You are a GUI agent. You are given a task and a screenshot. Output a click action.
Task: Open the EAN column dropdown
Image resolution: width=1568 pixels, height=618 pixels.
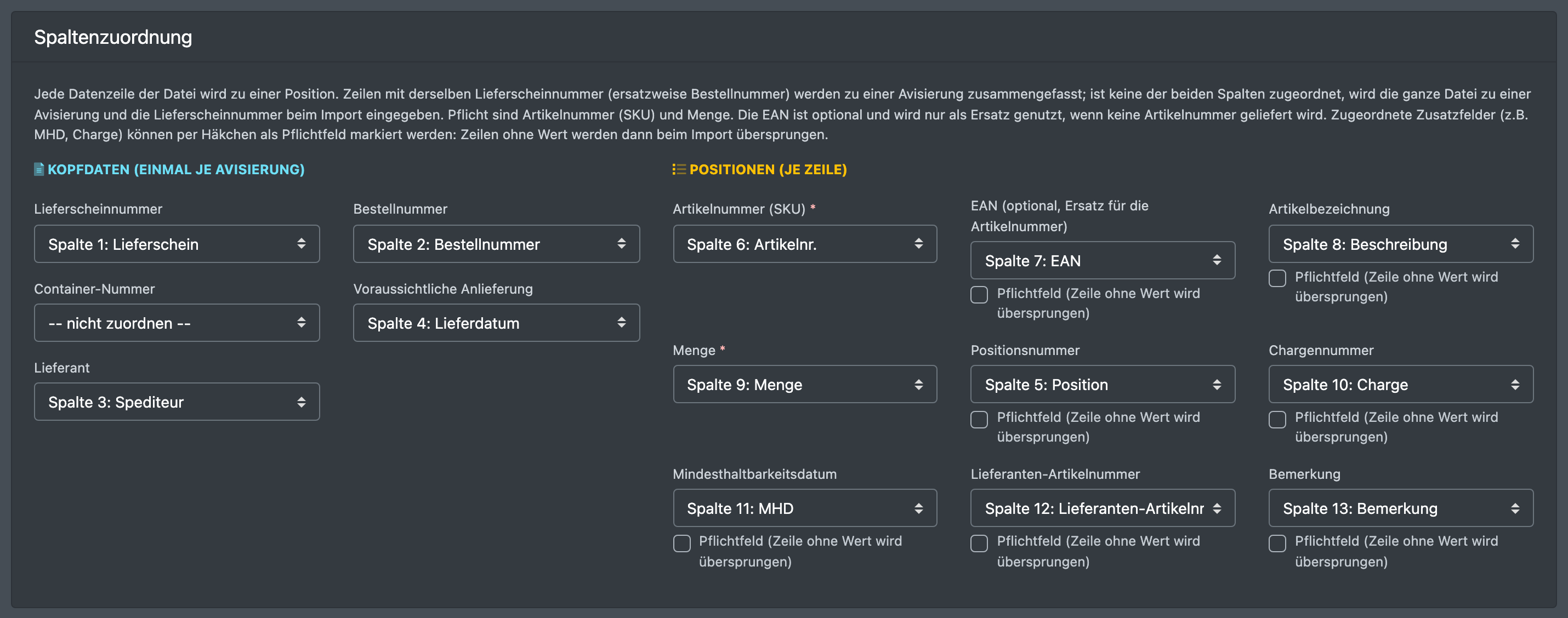tap(1103, 260)
